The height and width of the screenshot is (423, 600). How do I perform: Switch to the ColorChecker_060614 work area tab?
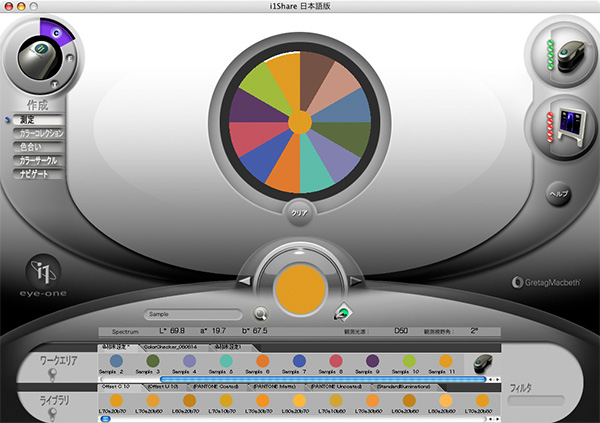pyautogui.click(x=171, y=347)
